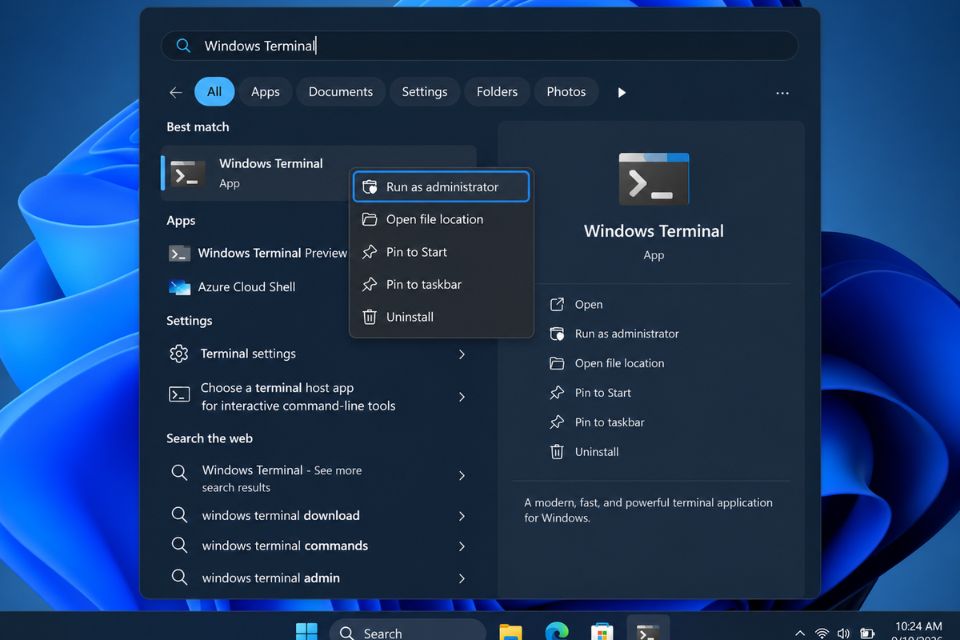
Task: Click the shield icon beside preview pane Run as administrator
Action: coord(557,334)
